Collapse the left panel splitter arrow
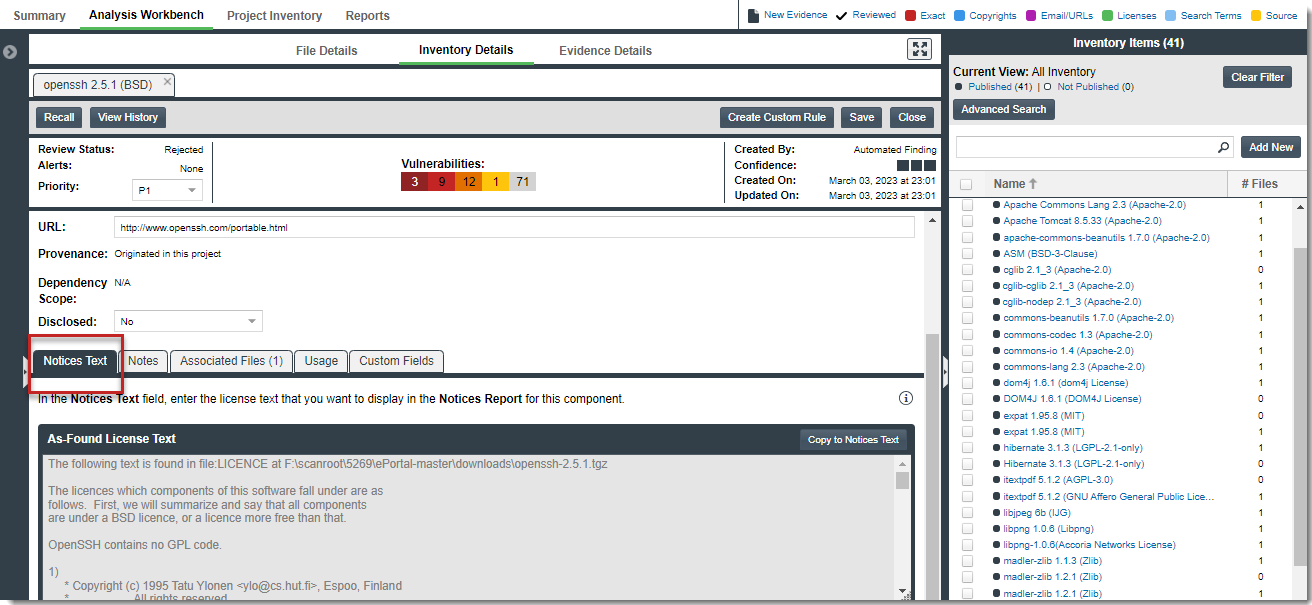Screen dimensions: 1312x605 [x=25, y=374]
